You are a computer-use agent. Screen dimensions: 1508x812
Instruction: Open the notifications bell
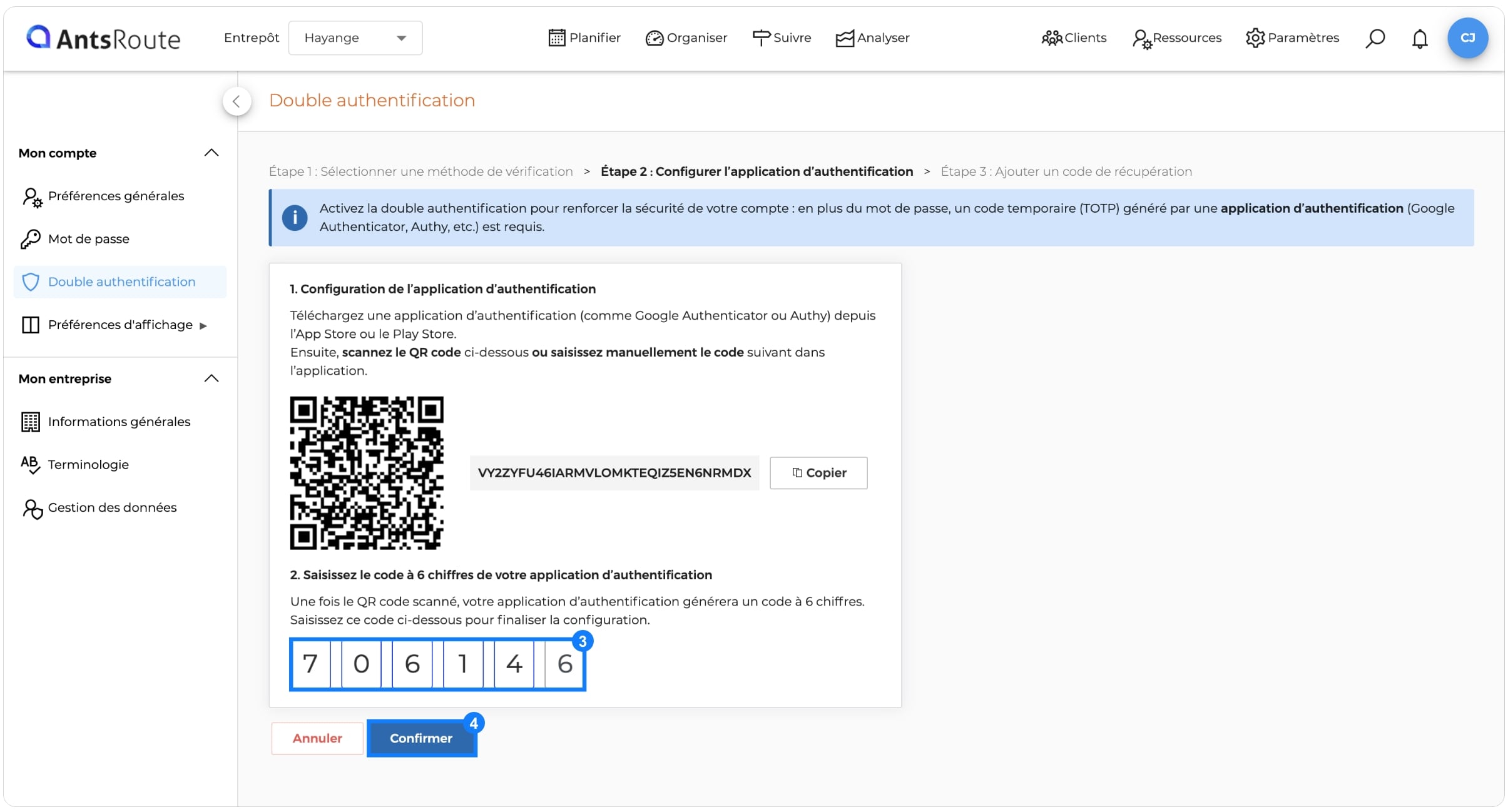tap(1420, 39)
